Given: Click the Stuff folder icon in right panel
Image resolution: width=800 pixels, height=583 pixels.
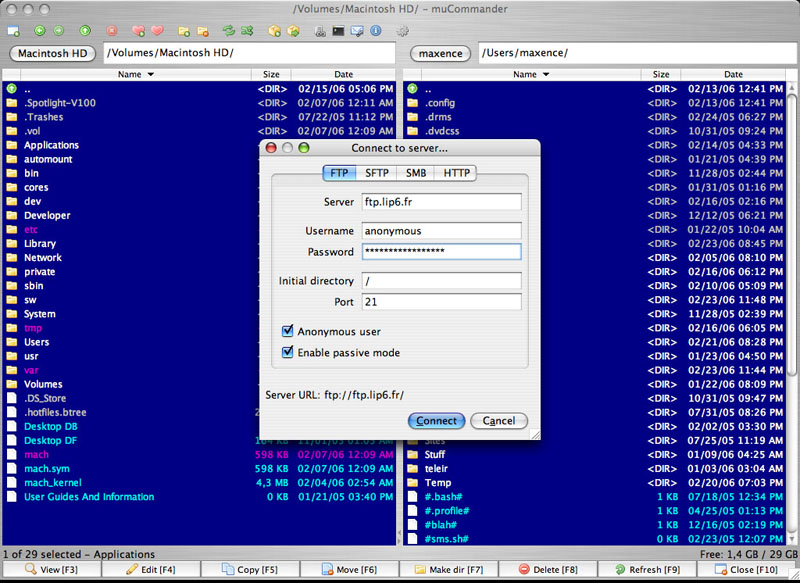Looking at the screenshot, I should click(412, 454).
